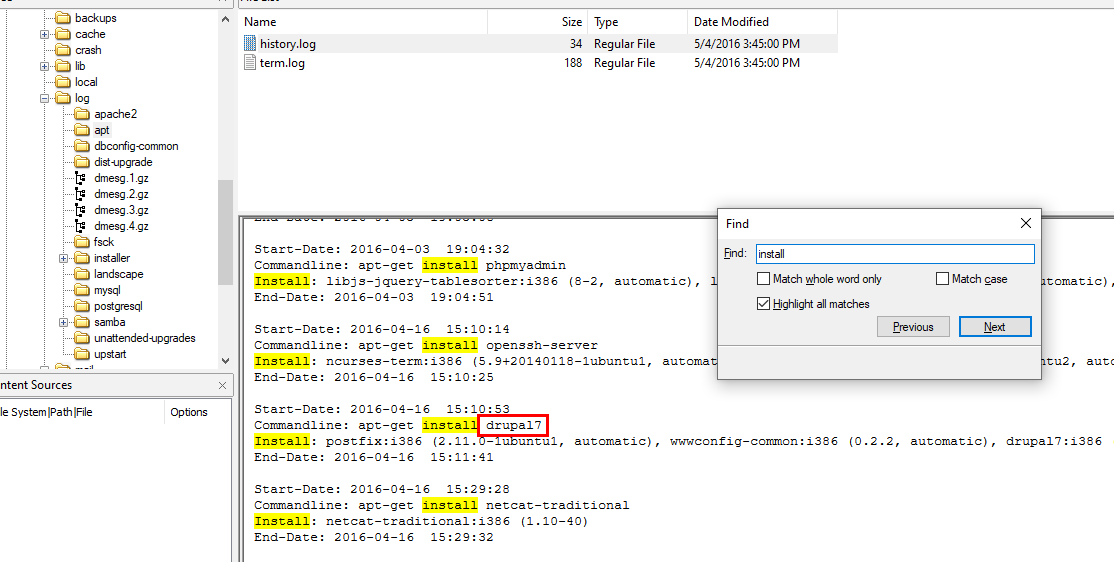Viewport: 1114px width, 562px height.
Task: Sort file list by Name column
Action: coord(363,22)
